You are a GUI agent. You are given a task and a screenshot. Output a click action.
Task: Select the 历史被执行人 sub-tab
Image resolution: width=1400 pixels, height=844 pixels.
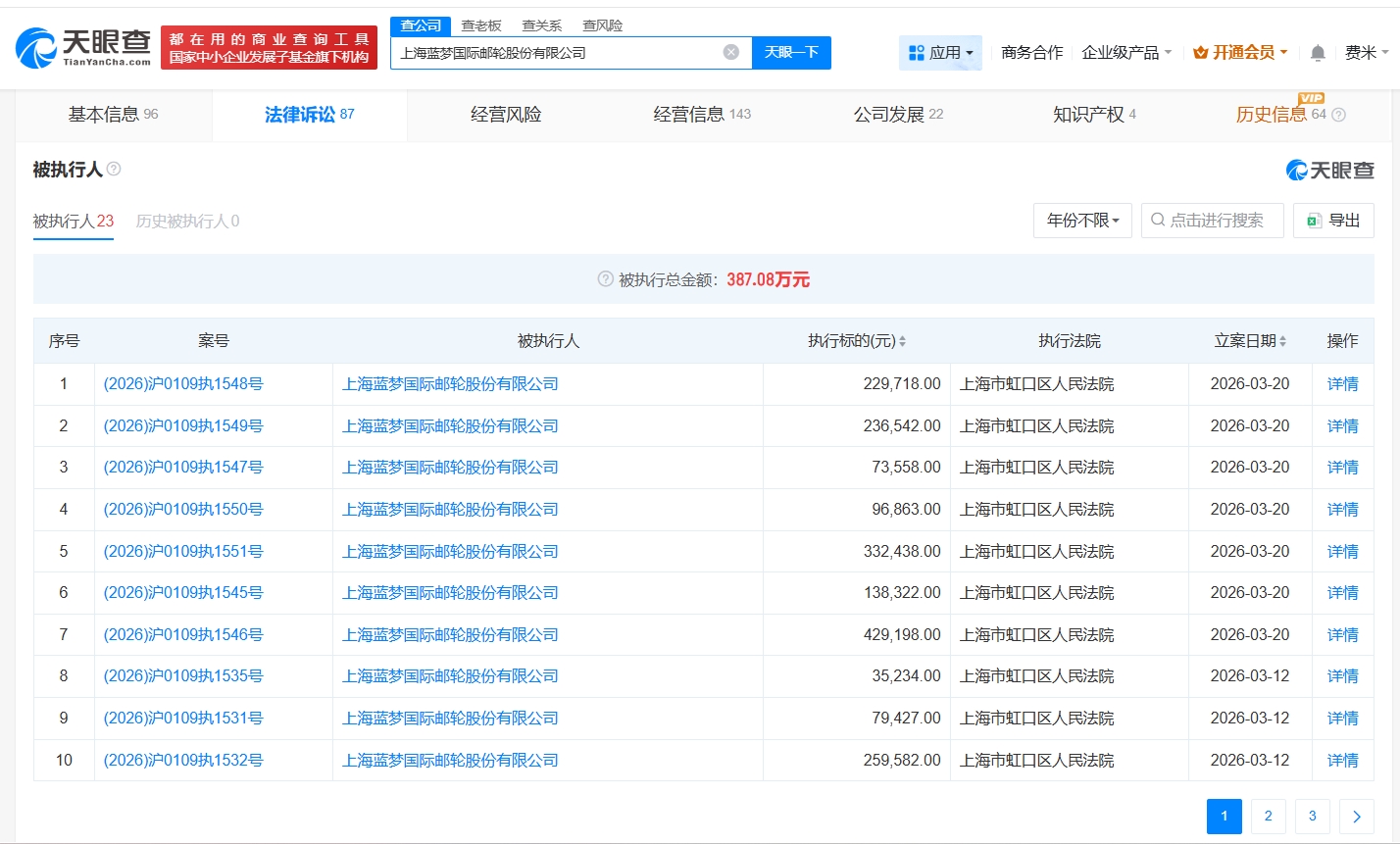tap(187, 222)
